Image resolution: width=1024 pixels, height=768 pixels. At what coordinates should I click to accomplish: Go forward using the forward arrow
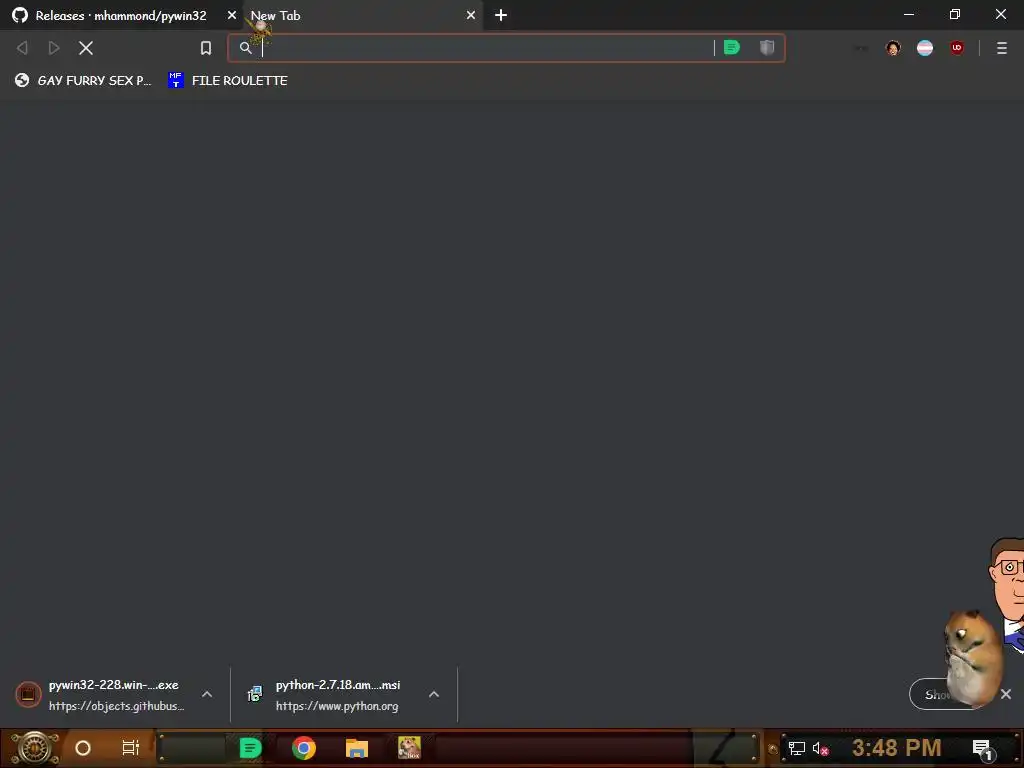point(54,48)
